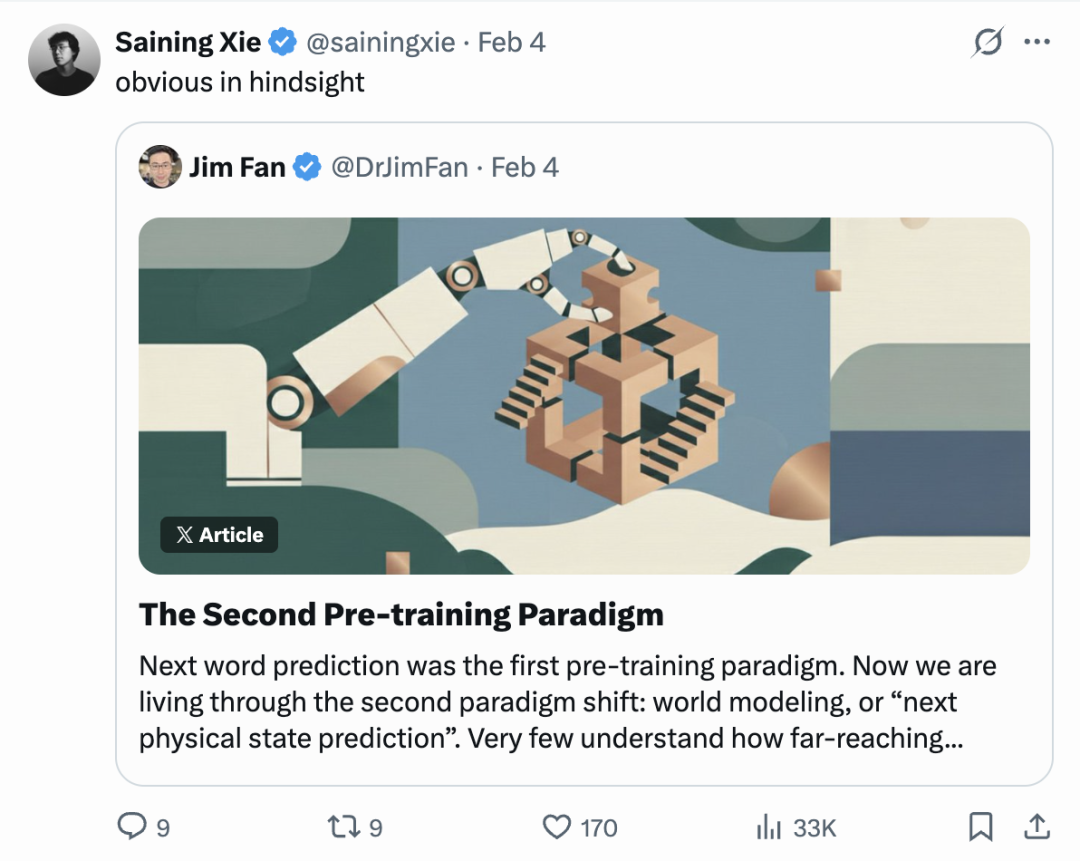Screen dimensions: 1080x861
Task: Click Saining Xie's verified badge
Action: pos(284,42)
